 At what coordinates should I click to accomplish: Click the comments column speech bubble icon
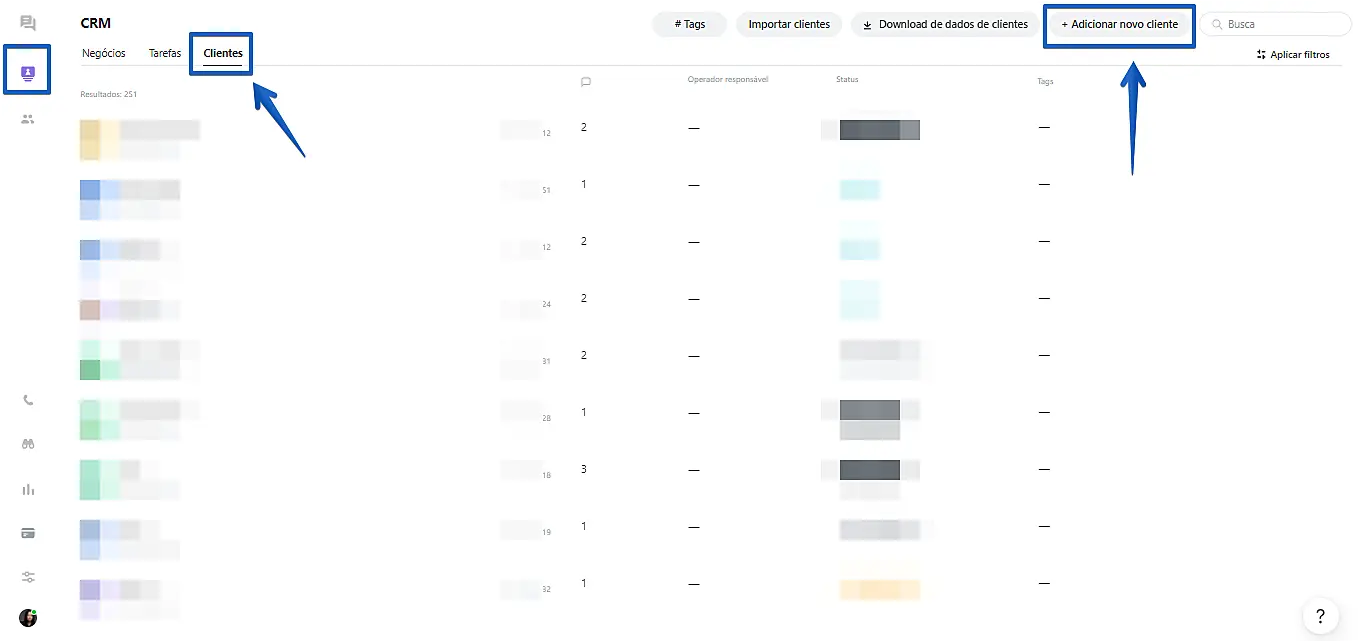(586, 82)
